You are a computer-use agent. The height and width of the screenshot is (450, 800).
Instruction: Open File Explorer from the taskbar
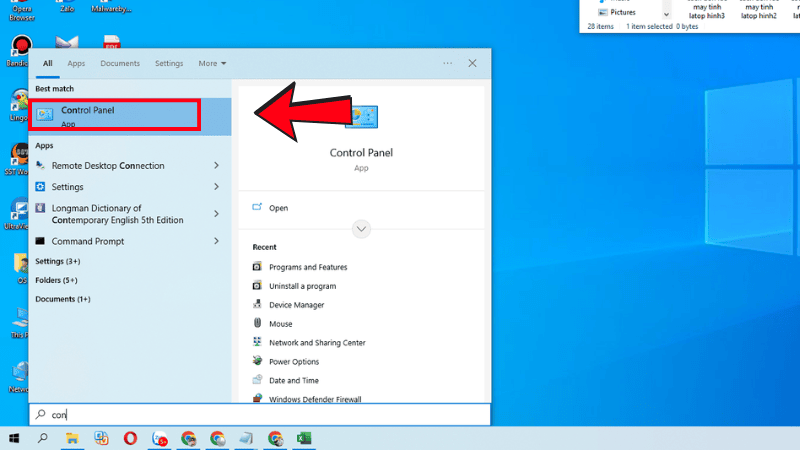pos(72,438)
